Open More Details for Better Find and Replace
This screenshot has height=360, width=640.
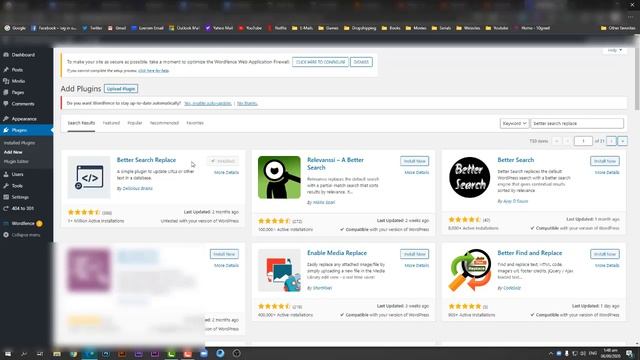point(607,266)
